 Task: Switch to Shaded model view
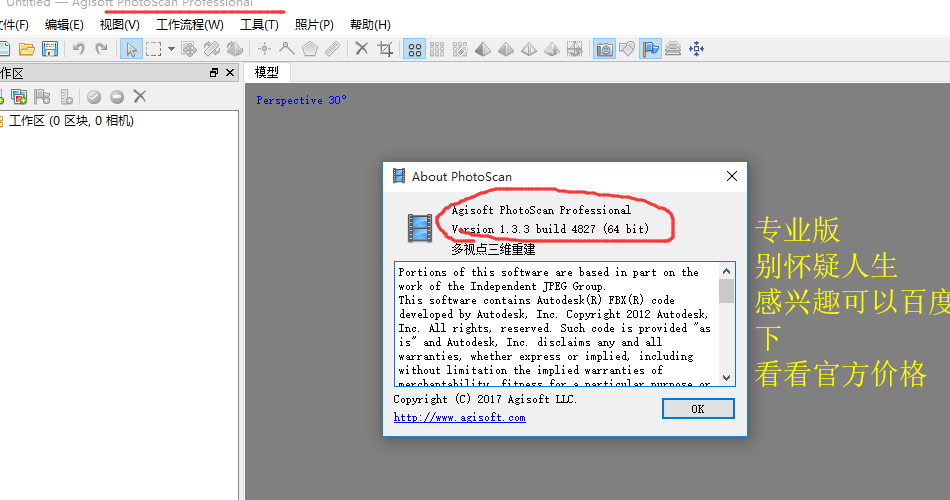pyautogui.click(x=483, y=49)
